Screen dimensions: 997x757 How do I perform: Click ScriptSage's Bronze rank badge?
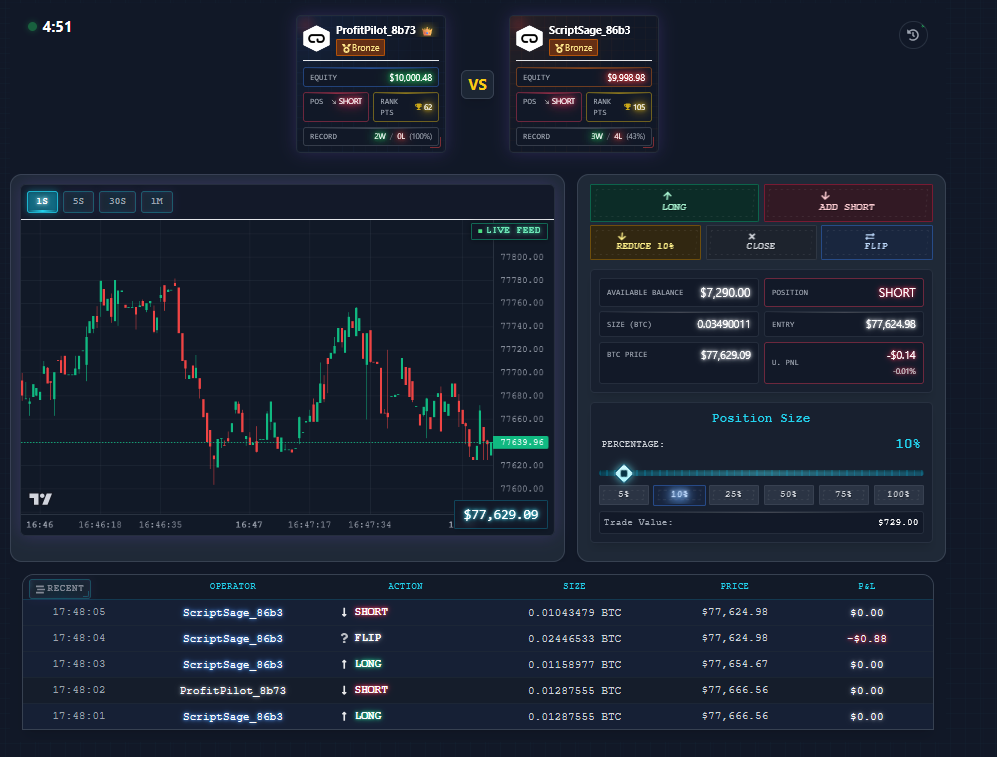(x=574, y=48)
